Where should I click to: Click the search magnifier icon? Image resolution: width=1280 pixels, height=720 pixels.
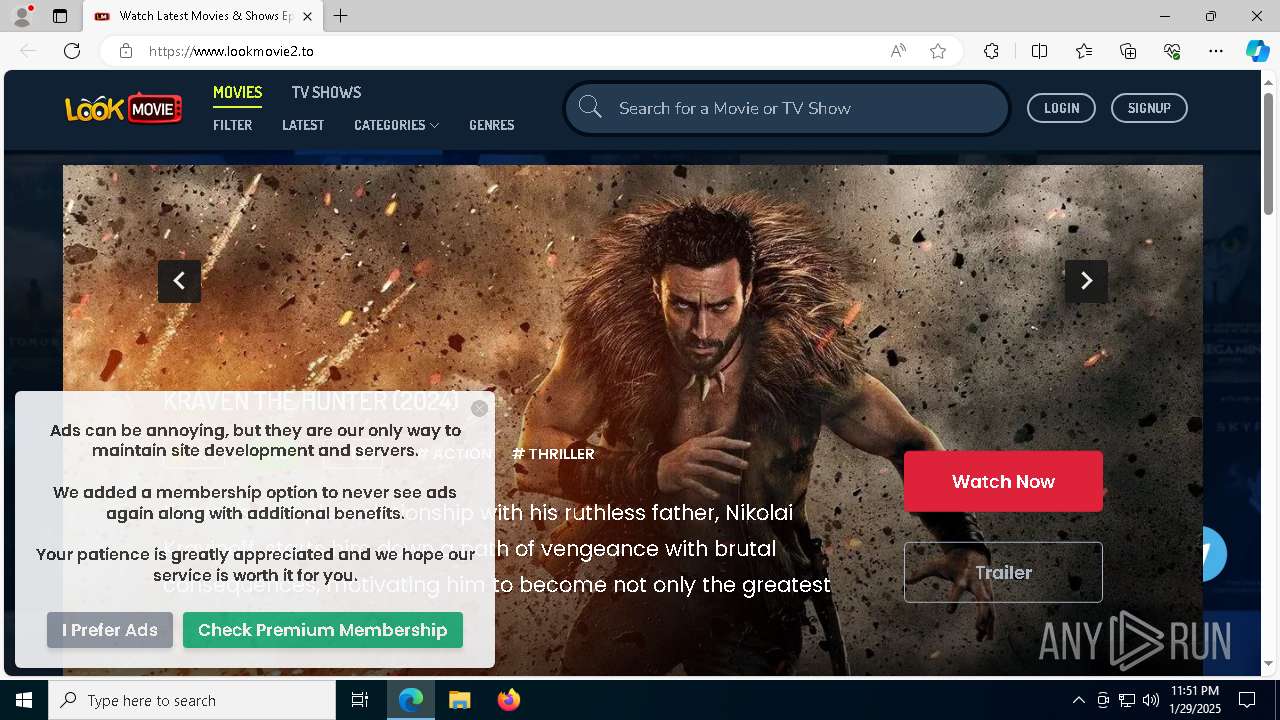click(x=590, y=107)
